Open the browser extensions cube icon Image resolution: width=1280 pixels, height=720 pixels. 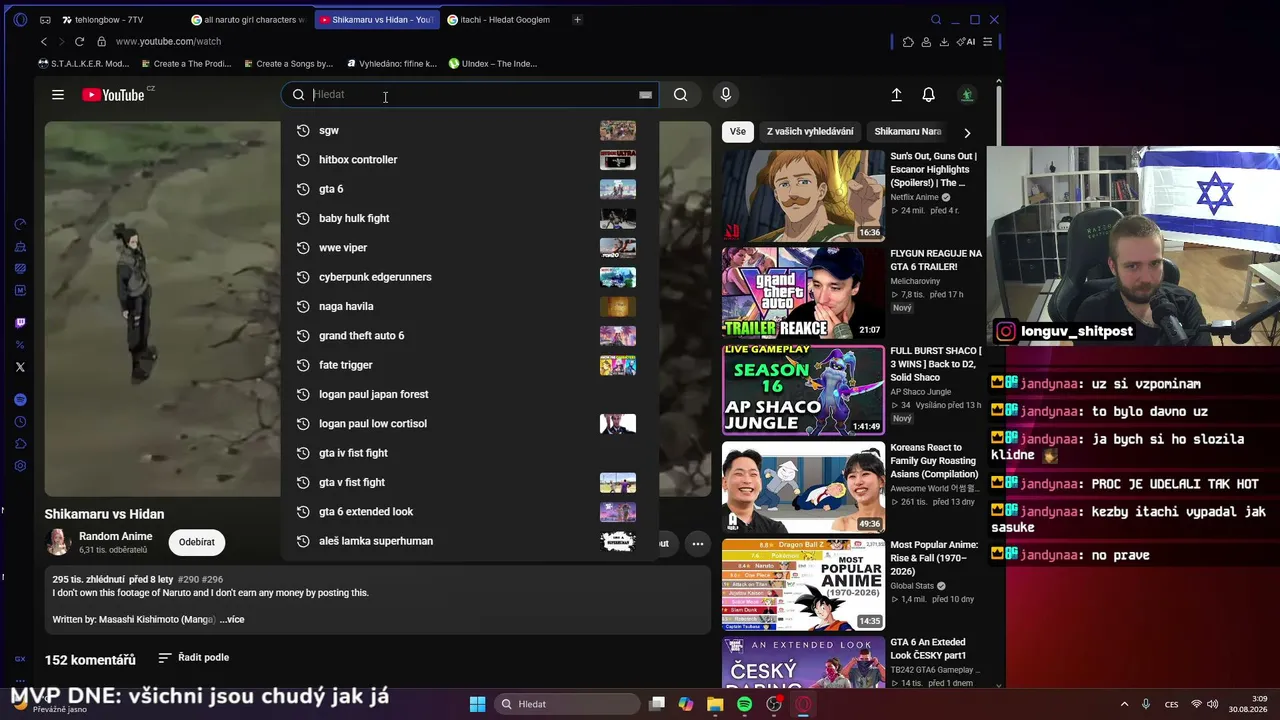tap(908, 42)
